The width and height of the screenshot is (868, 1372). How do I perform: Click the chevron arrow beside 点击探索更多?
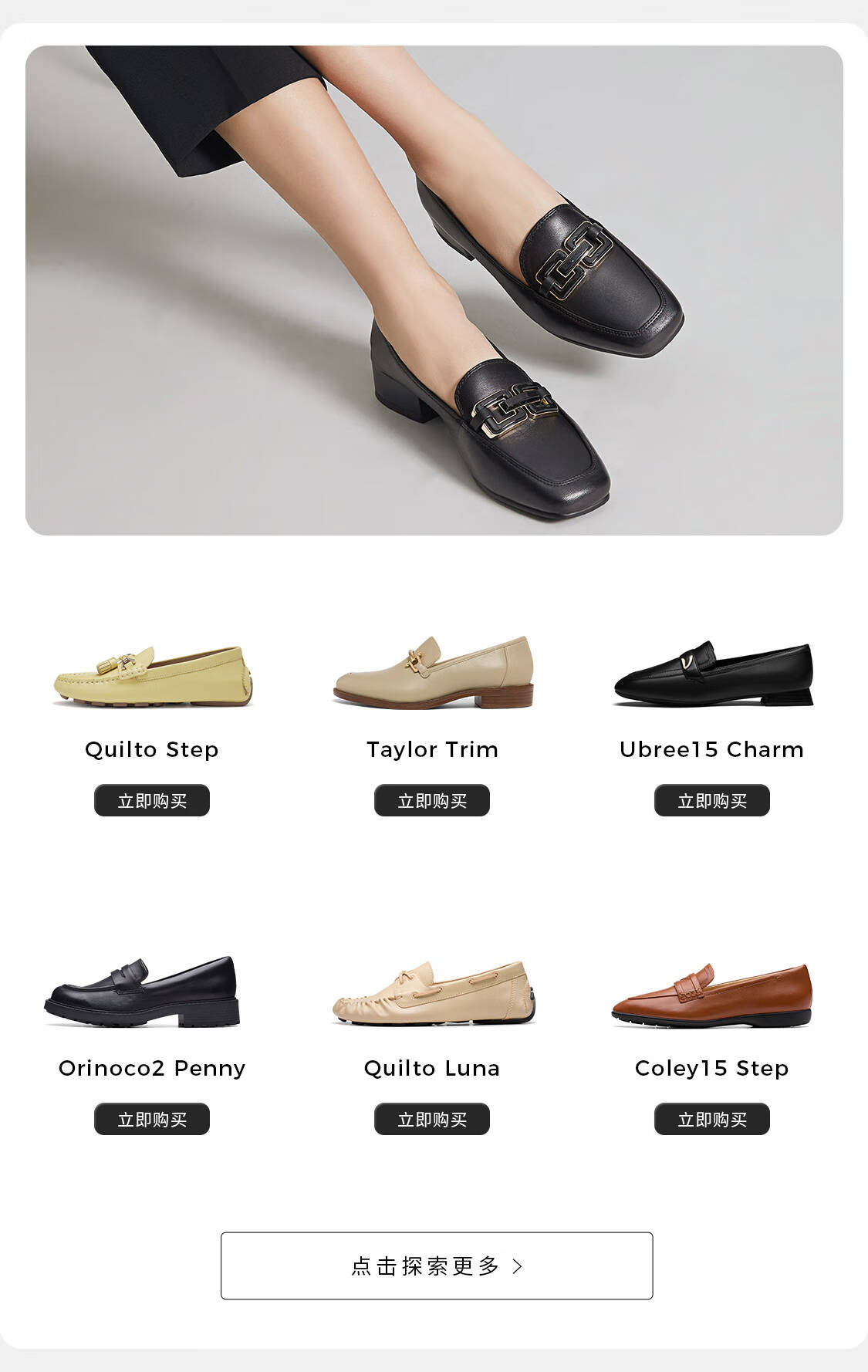click(x=518, y=1266)
